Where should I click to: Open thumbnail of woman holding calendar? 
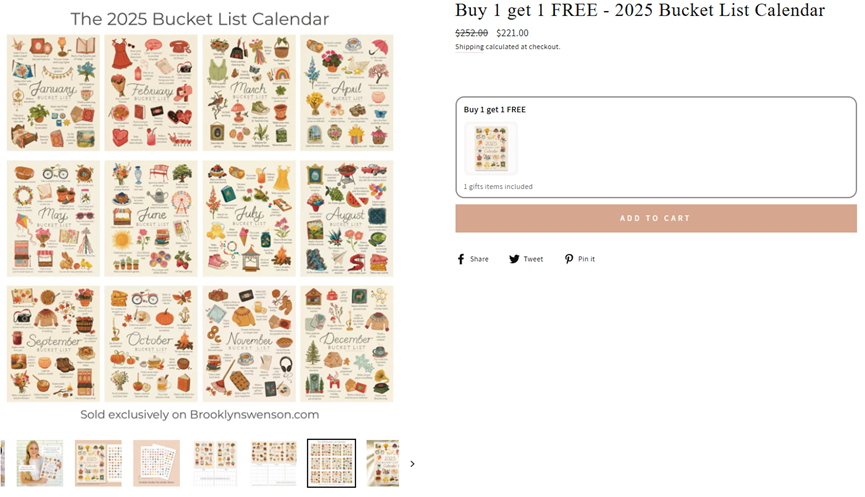click(40, 463)
